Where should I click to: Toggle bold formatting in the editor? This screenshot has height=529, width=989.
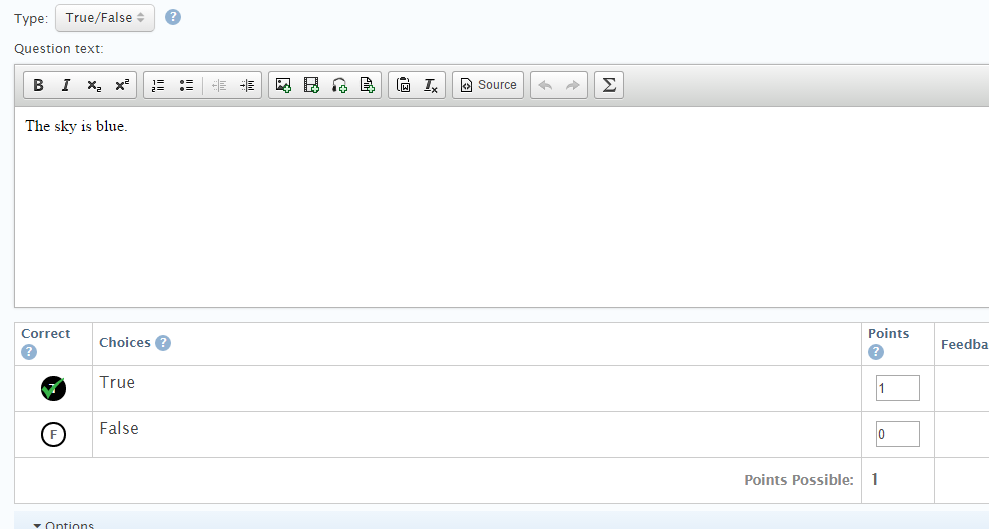(38, 85)
